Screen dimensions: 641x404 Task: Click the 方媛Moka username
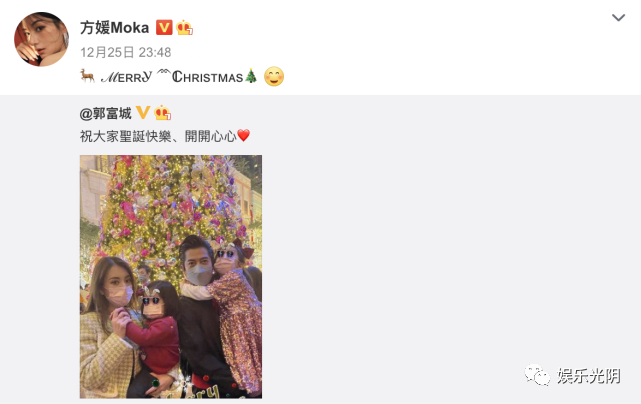(114, 28)
